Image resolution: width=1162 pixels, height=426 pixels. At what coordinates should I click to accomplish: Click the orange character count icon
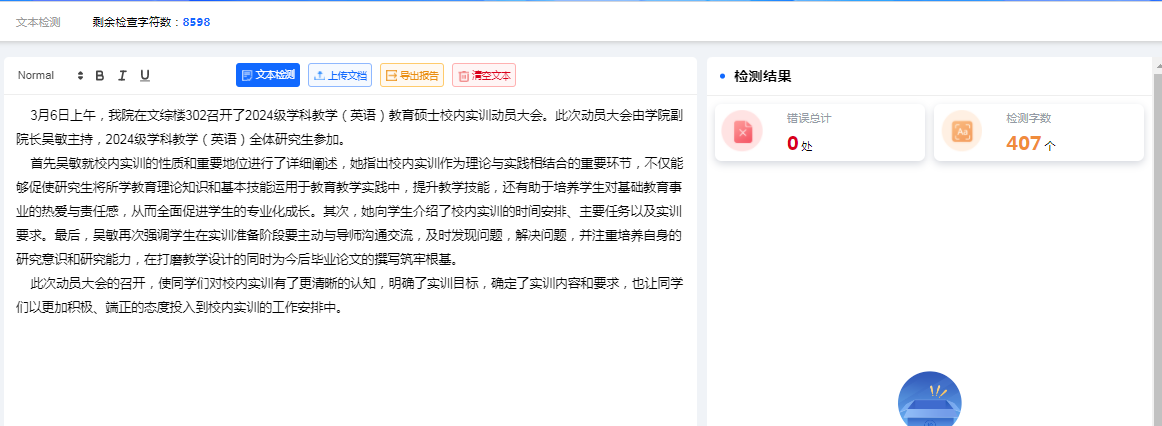[x=961, y=131]
